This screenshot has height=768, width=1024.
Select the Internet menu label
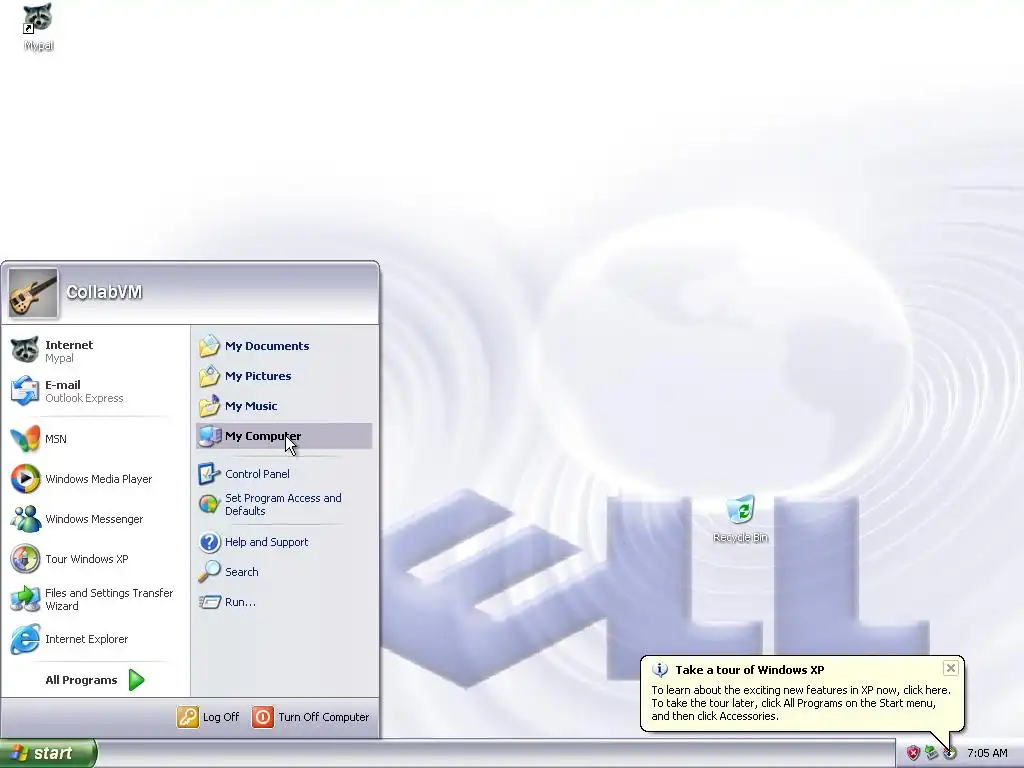[69, 345]
